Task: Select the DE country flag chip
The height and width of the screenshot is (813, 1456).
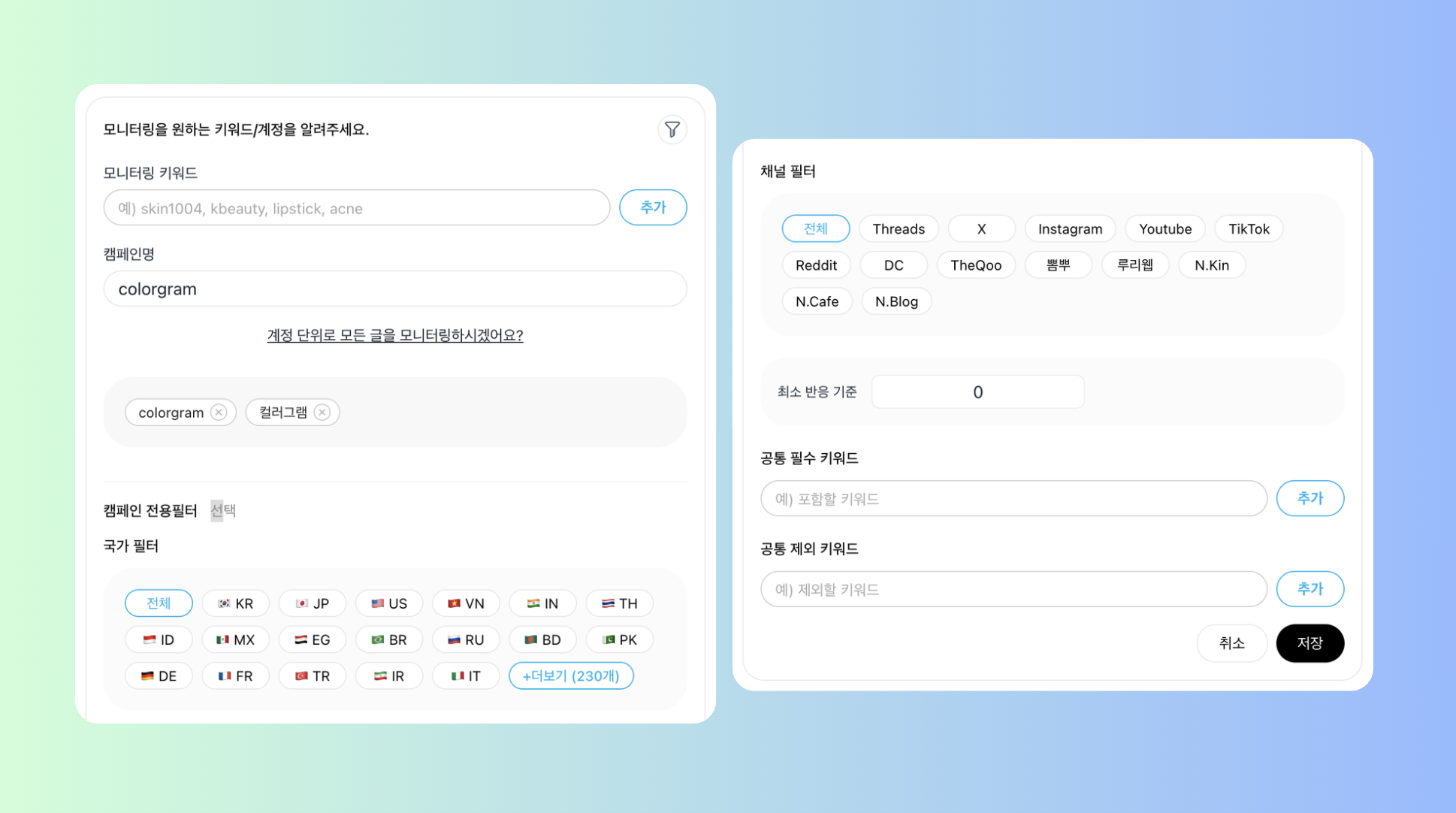Action: click(159, 675)
